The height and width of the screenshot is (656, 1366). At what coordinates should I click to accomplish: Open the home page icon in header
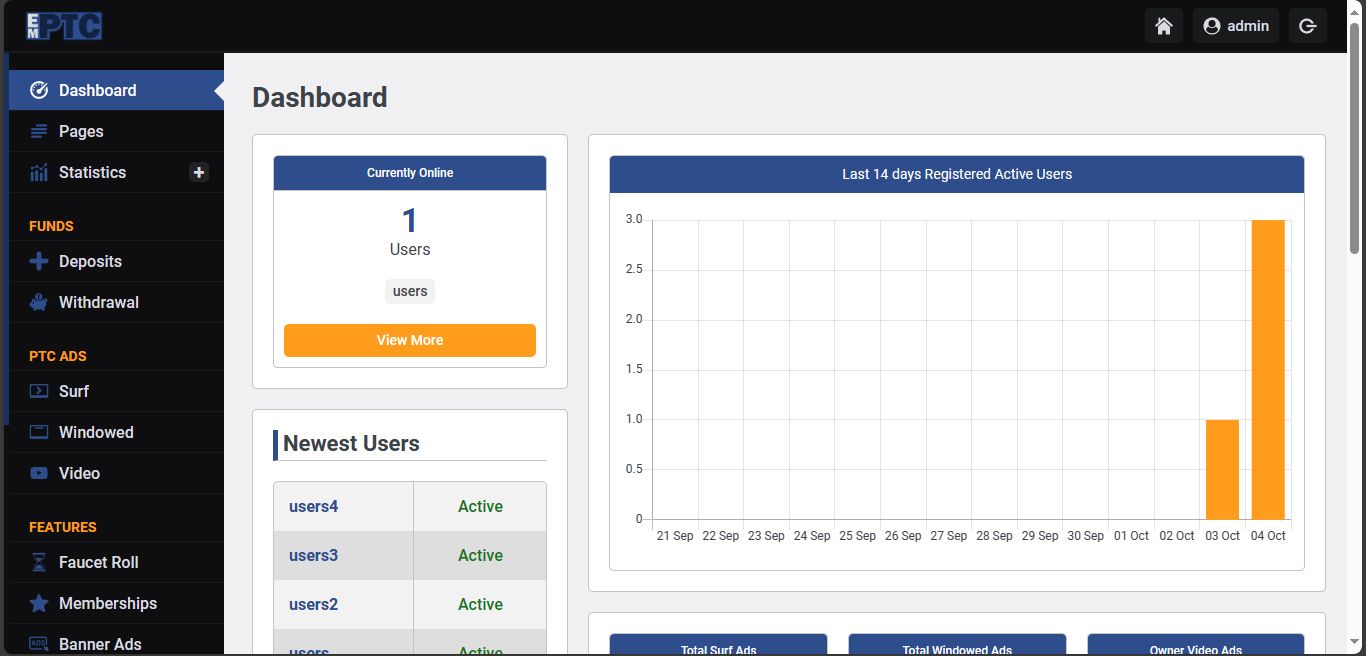click(1164, 26)
